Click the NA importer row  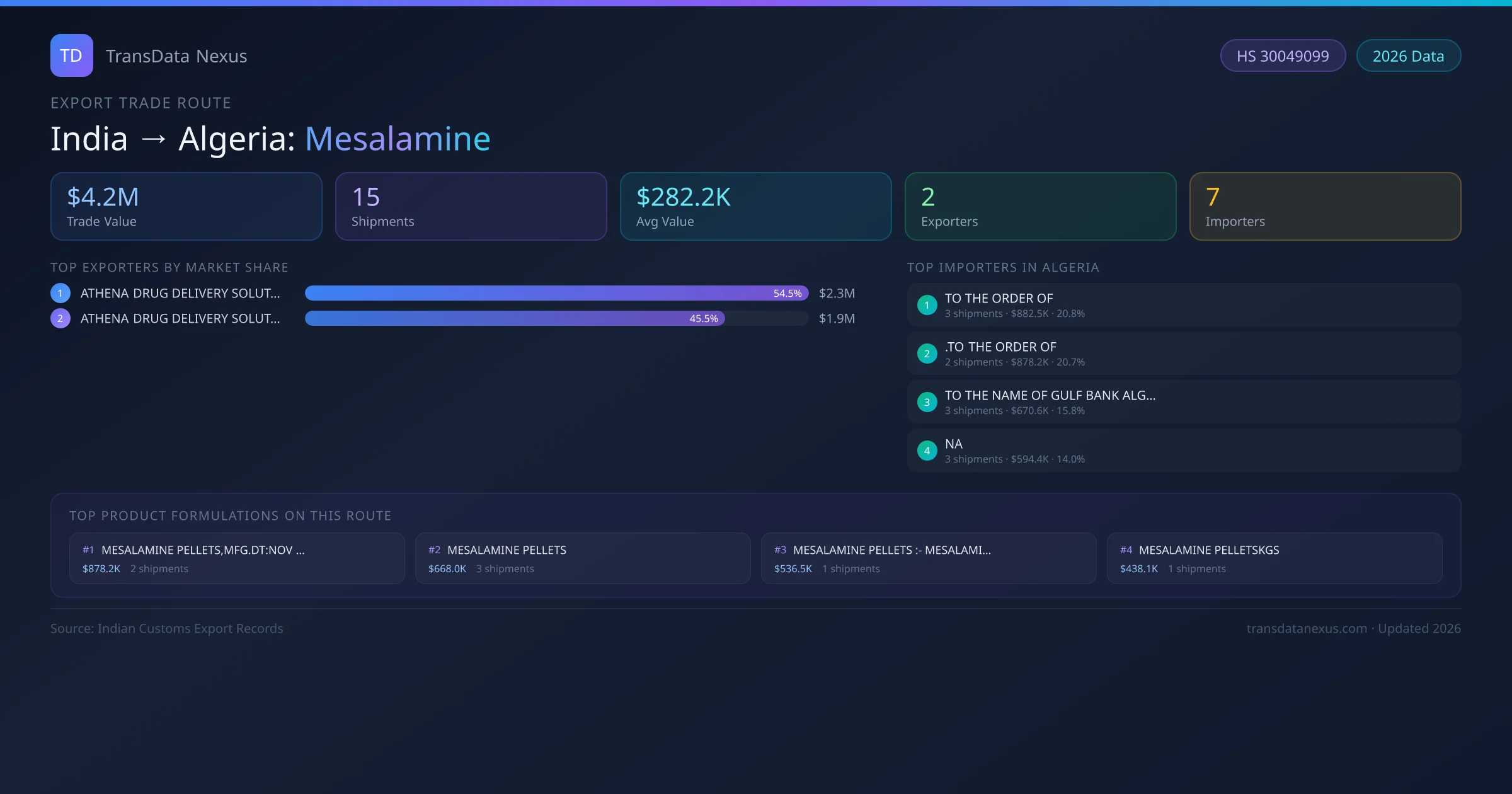click(1183, 451)
